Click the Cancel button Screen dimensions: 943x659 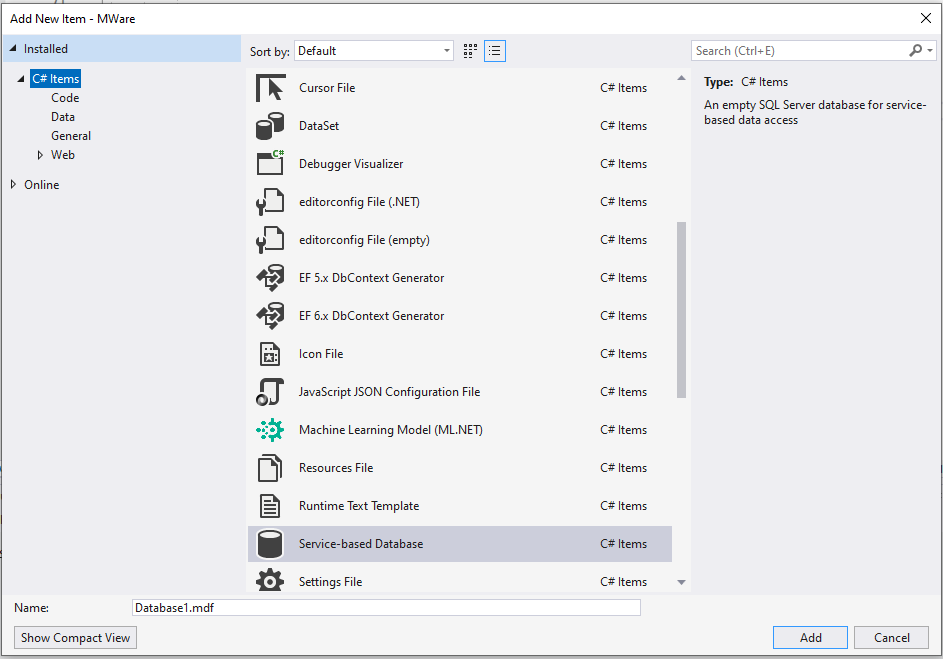[x=891, y=637]
